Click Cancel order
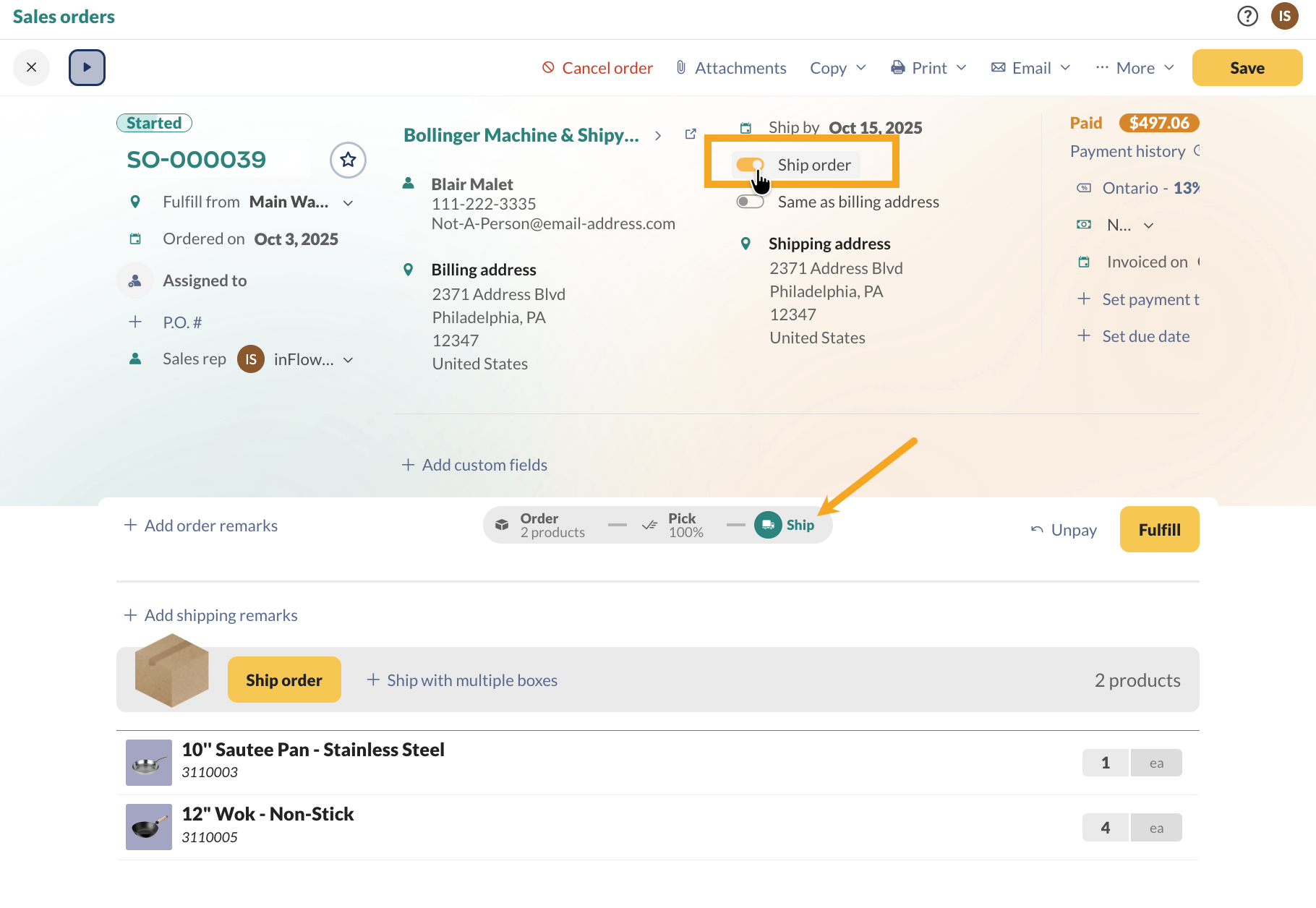The width and height of the screenshot is (1316, 908). coord(597,67)
